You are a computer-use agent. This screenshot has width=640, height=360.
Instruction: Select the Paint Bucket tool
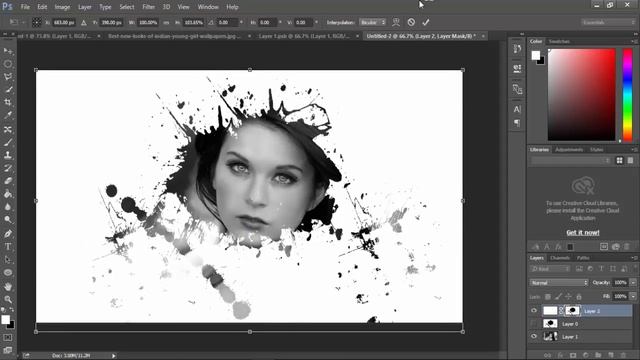[8, 194]
